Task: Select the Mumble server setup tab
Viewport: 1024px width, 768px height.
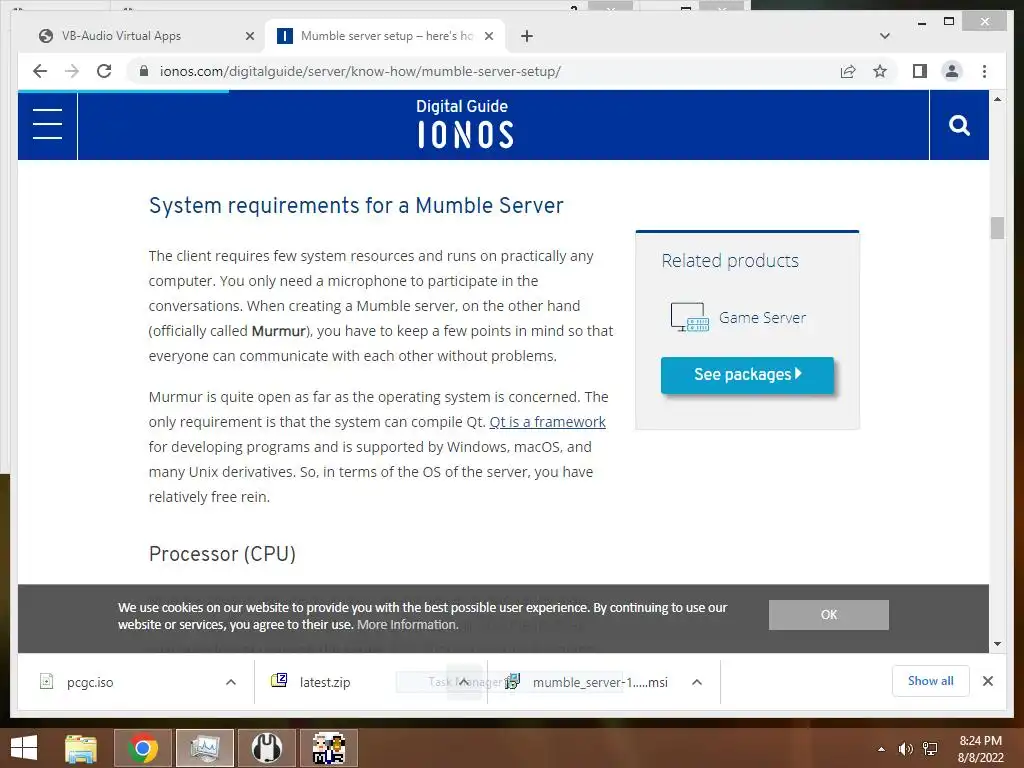Action: pos(385,36)
